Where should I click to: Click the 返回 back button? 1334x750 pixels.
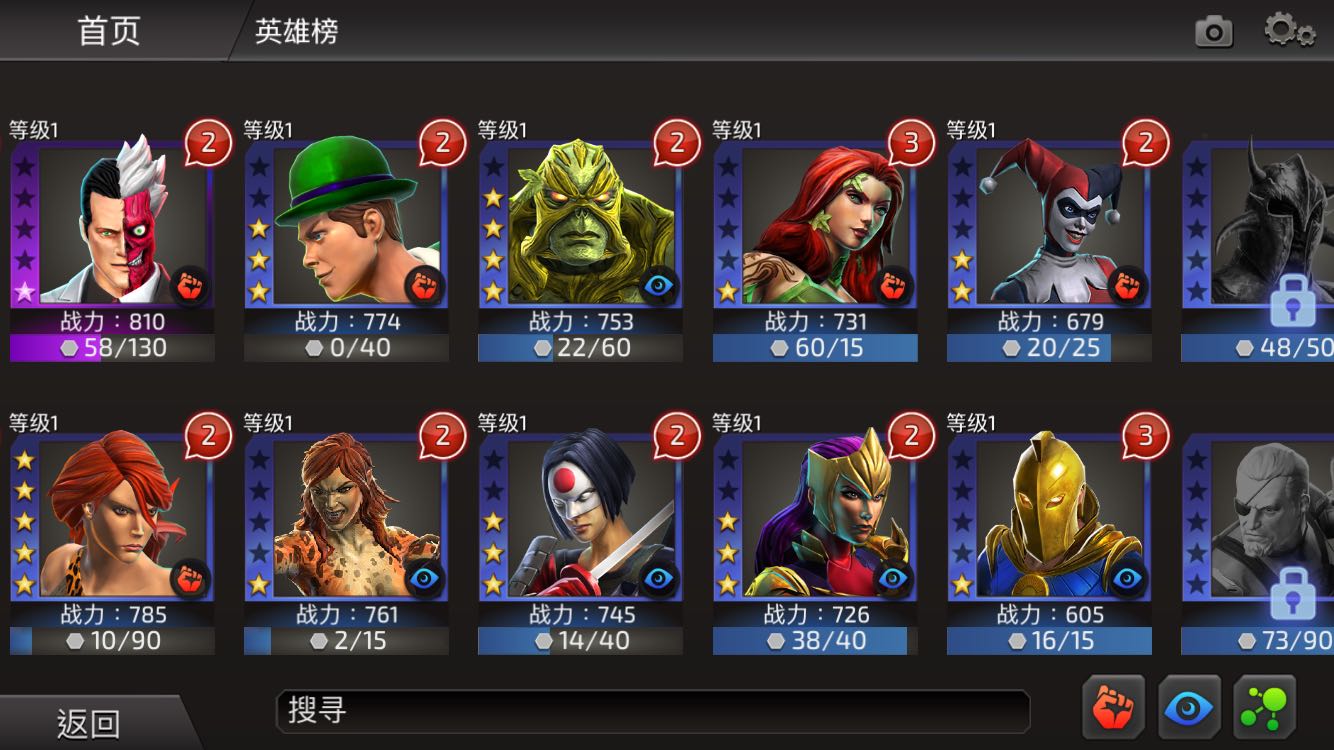tap(90, 722)
